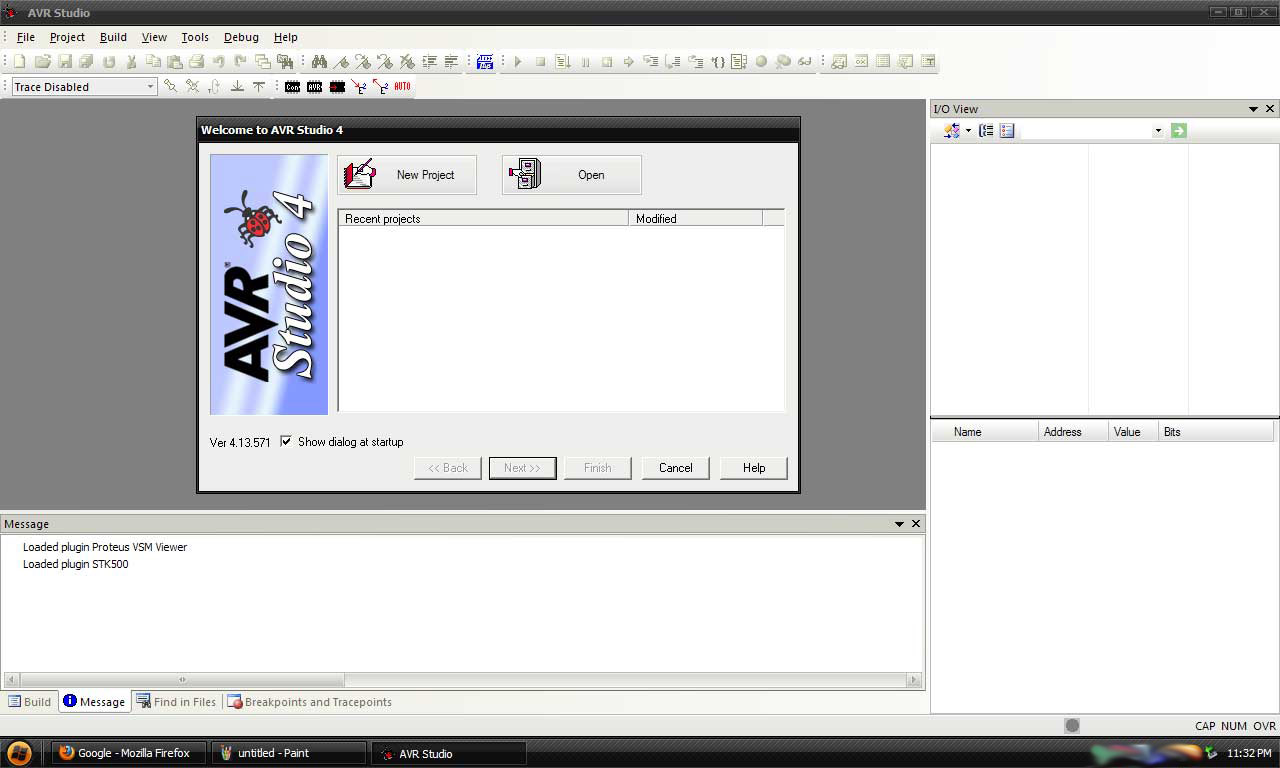Click the Next >> button

[x=522, y=468]
